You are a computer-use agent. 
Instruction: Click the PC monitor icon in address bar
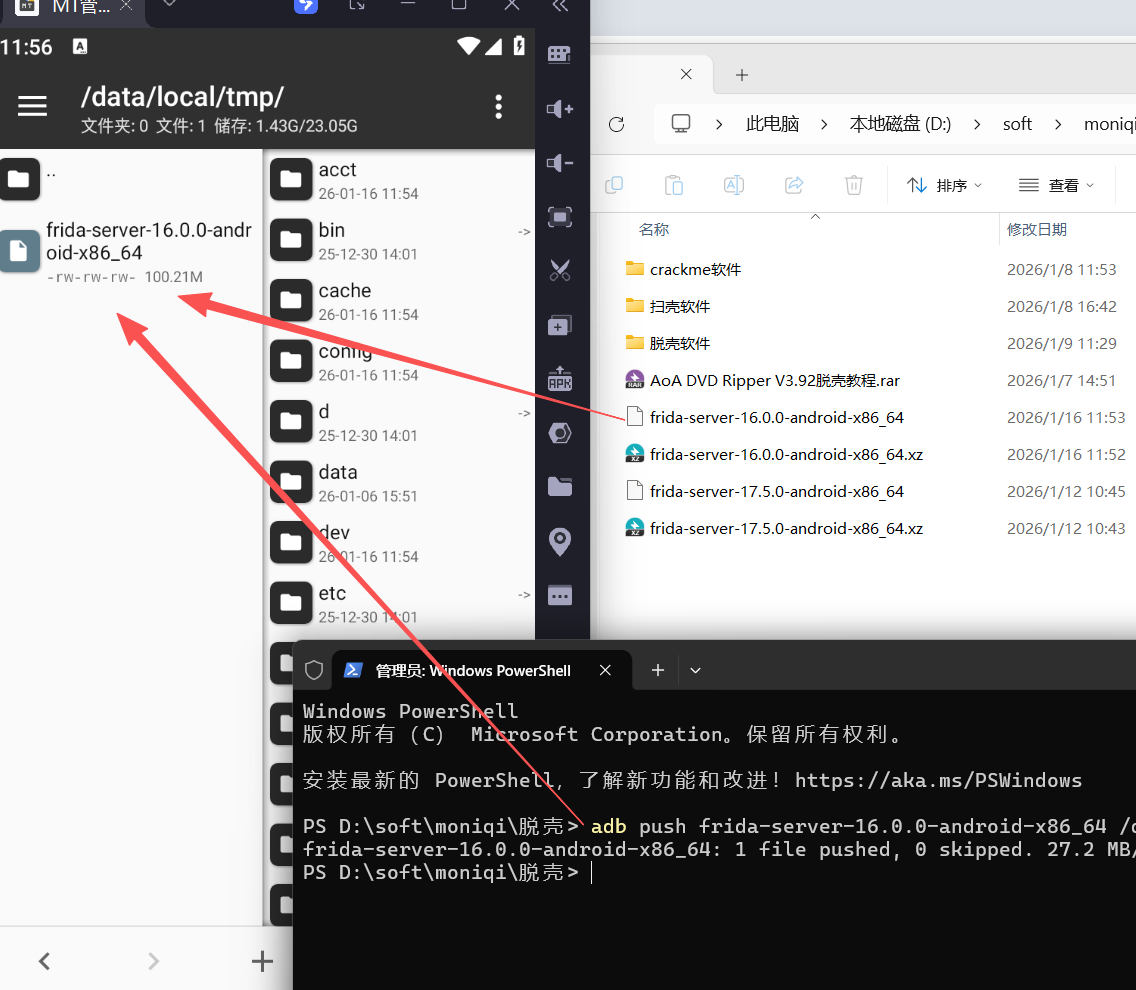[x=681, y=124]
